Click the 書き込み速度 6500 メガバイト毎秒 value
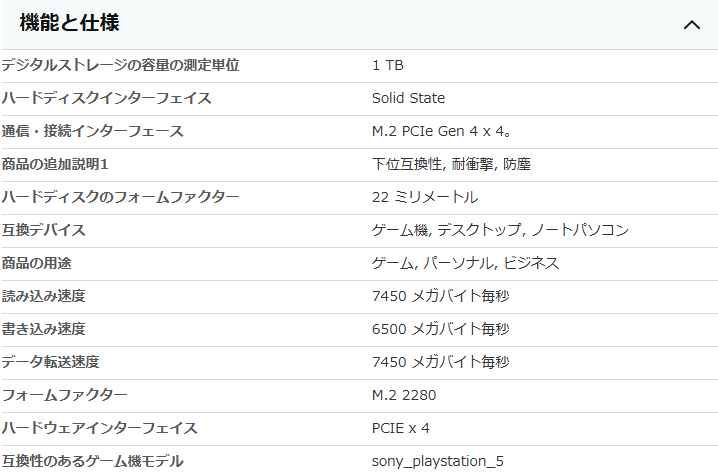The image size is (718, 472). coord(441,329)
